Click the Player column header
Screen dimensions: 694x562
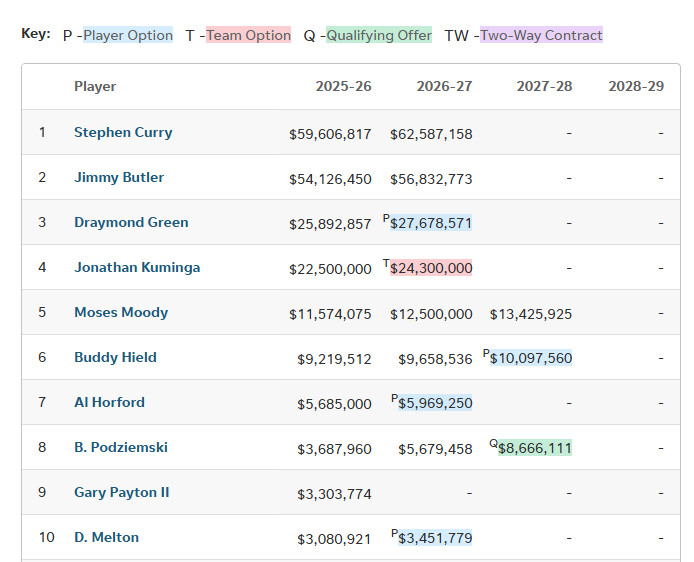coord(95,86)
